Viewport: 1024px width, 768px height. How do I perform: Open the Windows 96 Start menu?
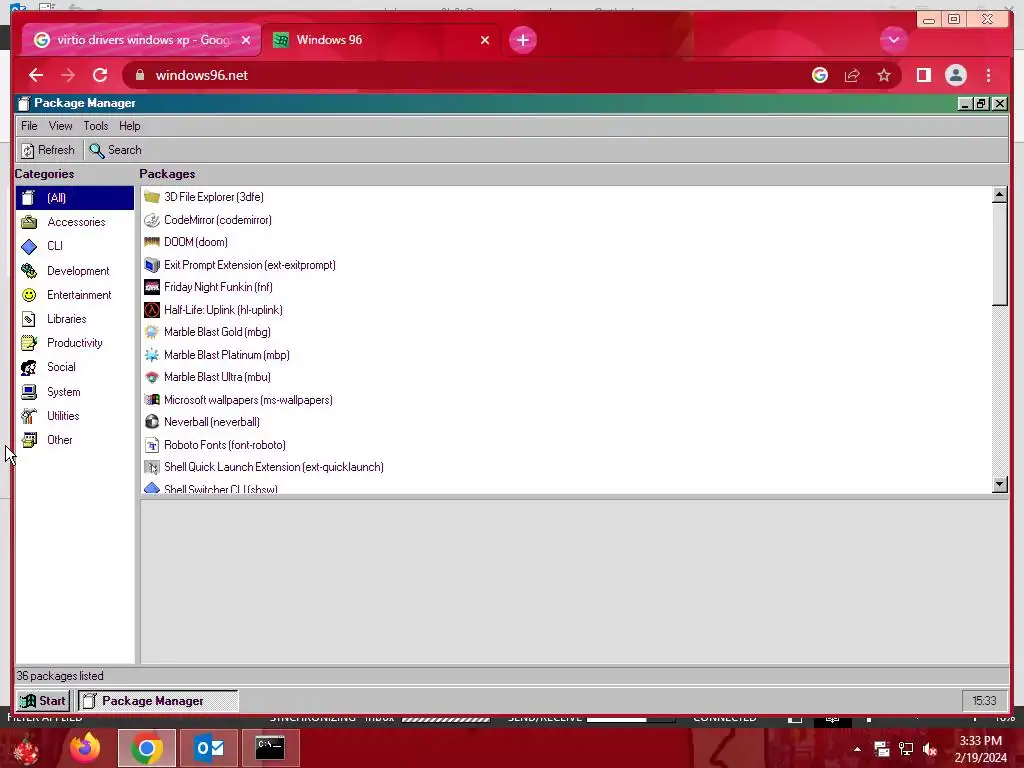click(x=43, y=701)
